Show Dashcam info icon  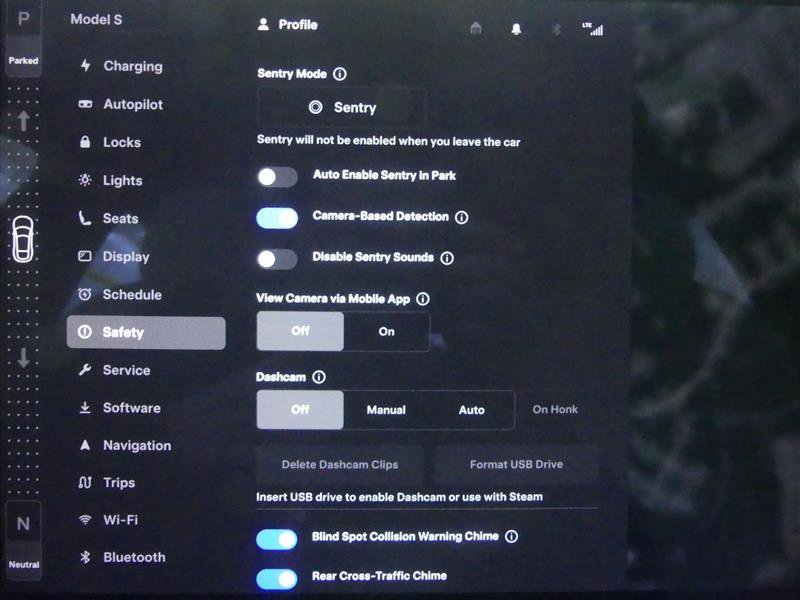pos(319,377)
